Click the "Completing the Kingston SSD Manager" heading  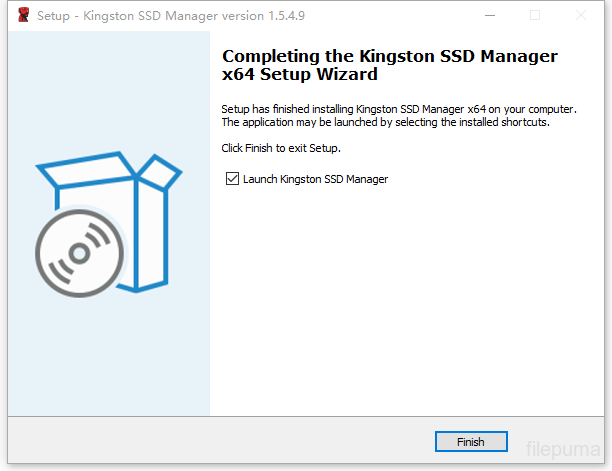click(390, 56)
